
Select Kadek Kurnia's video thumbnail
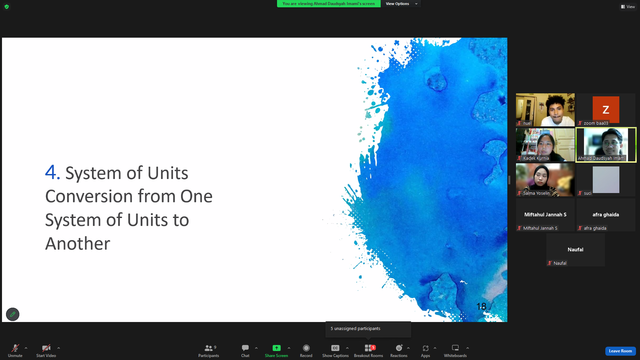tap(545, 145)
